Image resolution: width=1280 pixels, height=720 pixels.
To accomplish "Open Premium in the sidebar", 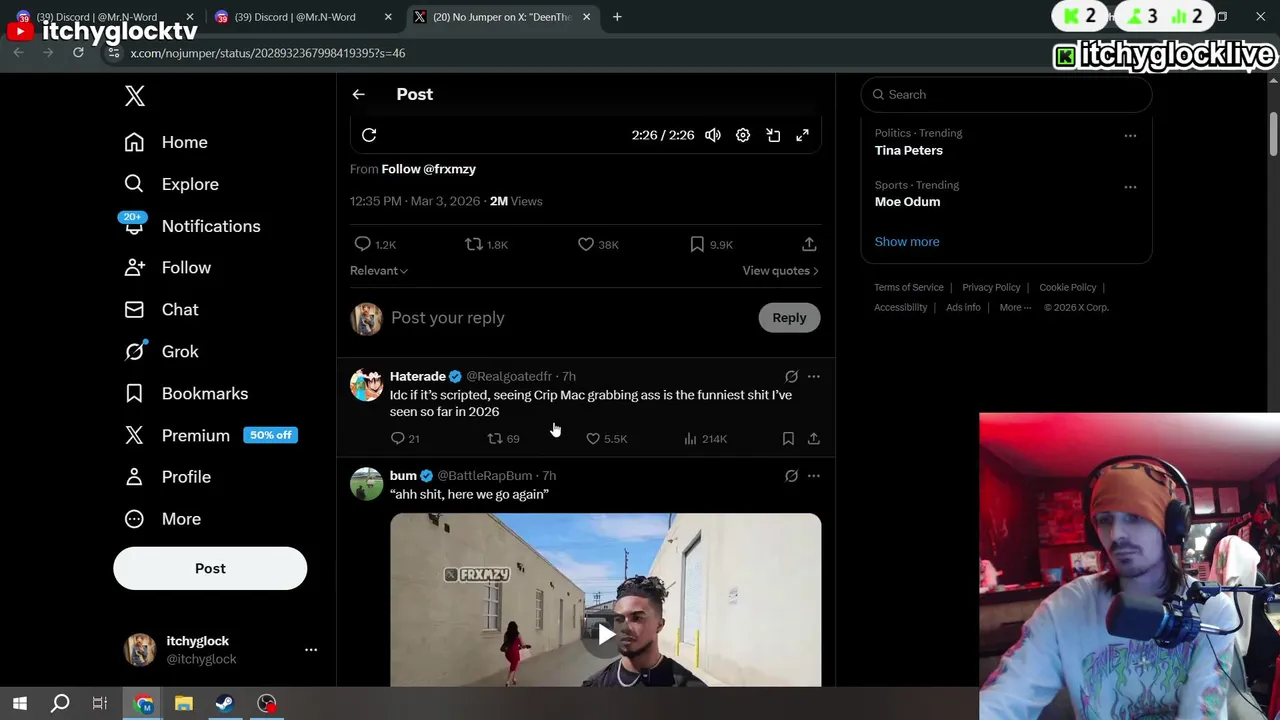I will 210,435.
